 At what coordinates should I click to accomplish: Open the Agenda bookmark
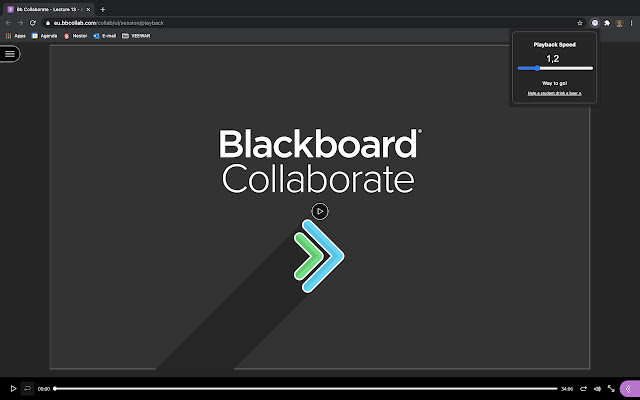coord(44,36)
